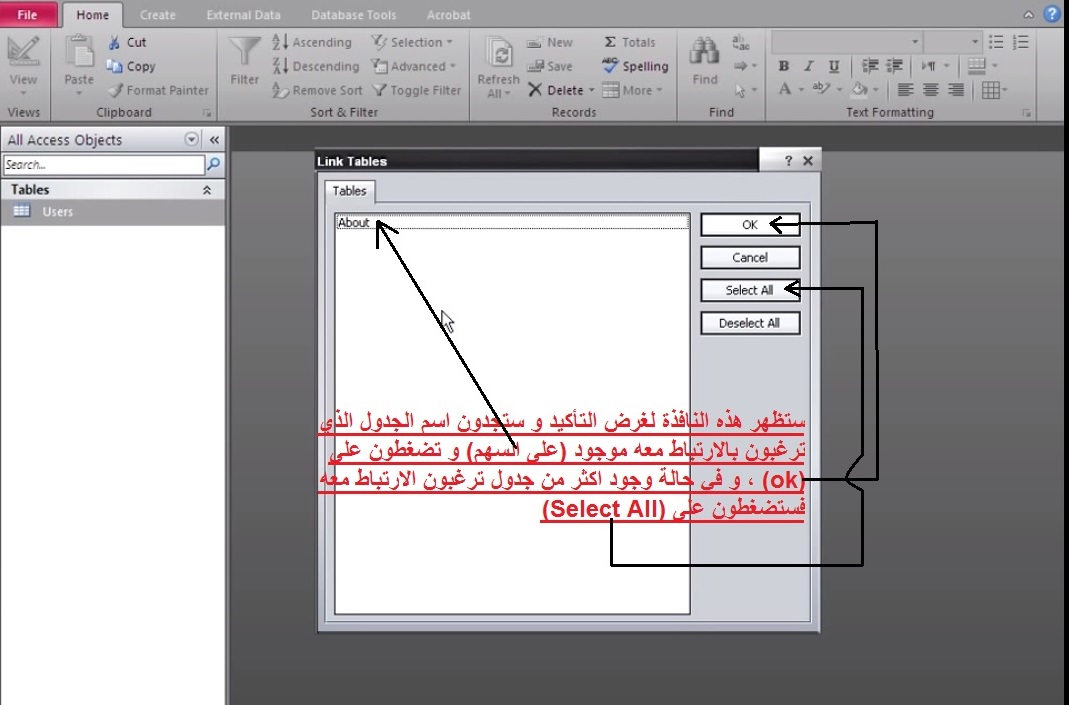Open the font name combo box
Image resolution: width=1069 pixels, height=705 pixels.
click(x=846, y=42)
